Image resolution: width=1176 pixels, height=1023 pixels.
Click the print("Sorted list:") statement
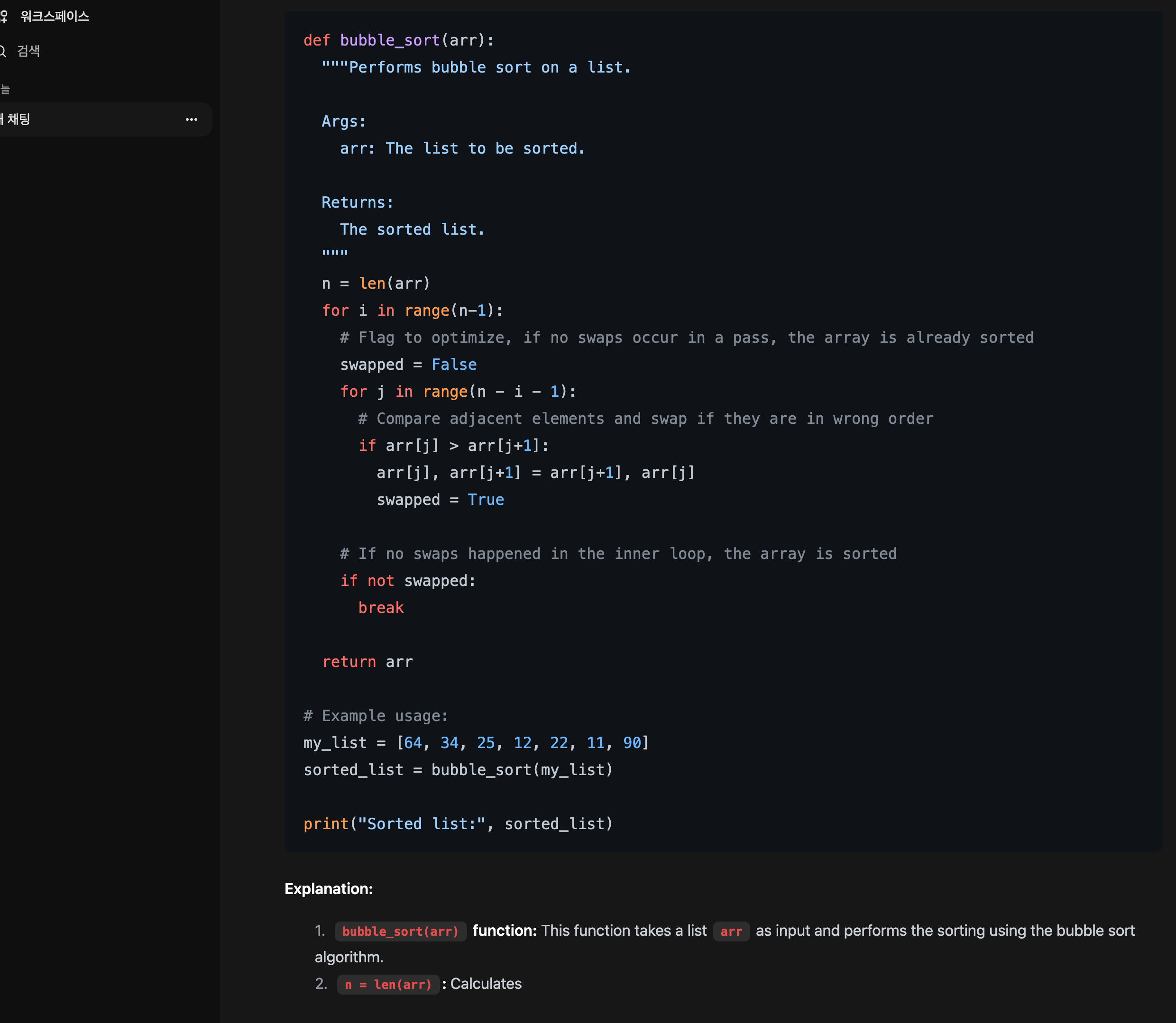[x=458, y=824]
